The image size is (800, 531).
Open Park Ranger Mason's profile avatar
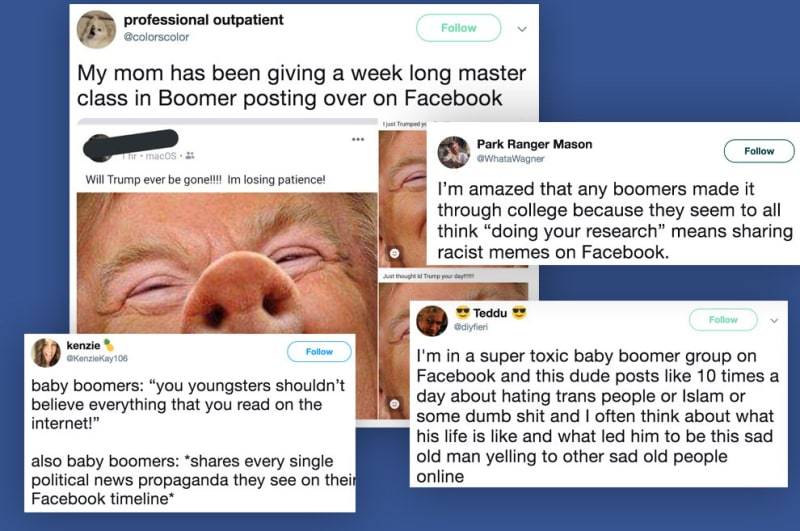[454, 153]
